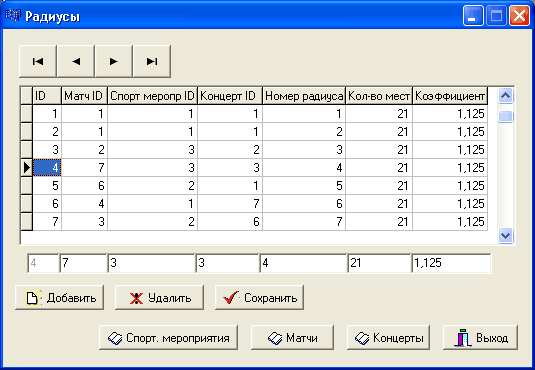Click Номер радиуса cell in row ID 5

click(304, 186)
